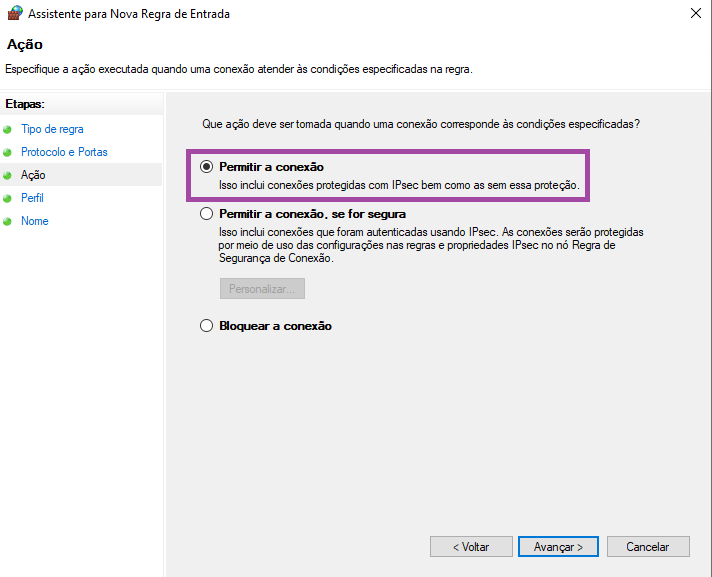
Task: Click the green bullet next to Nome
Action: (x=7, y=221)
